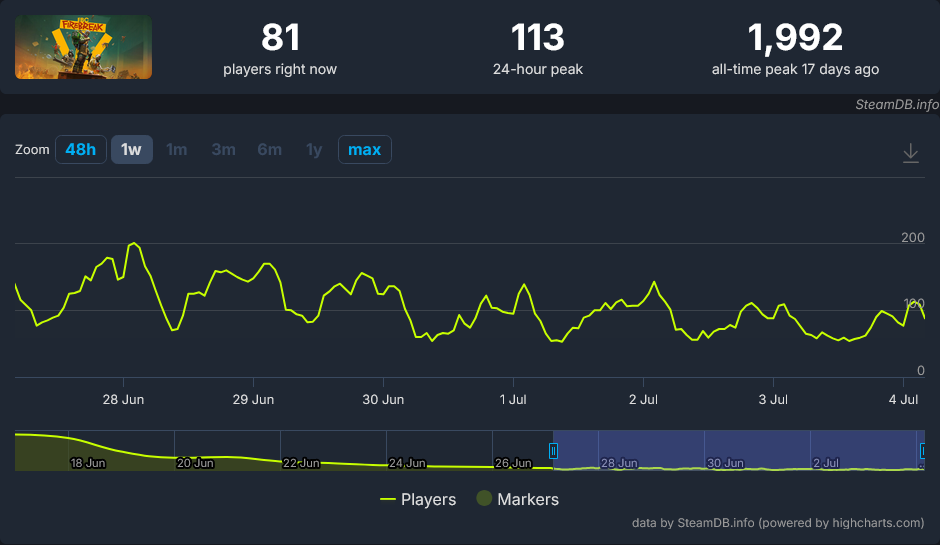Choose the 6m zoom option
The width and height of the screenshot is (940, 545).
(x=269, y=149)
